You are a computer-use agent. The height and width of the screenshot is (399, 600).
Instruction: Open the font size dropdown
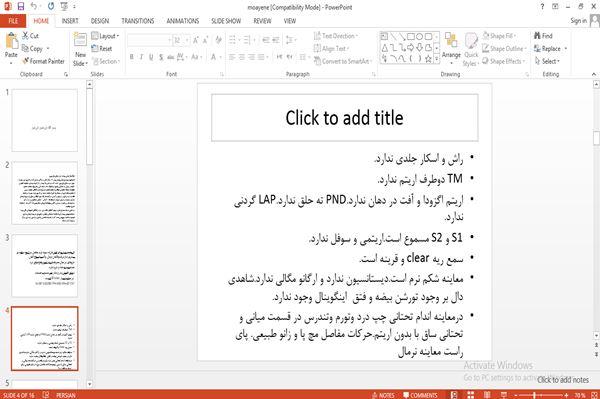pos(187,40)
